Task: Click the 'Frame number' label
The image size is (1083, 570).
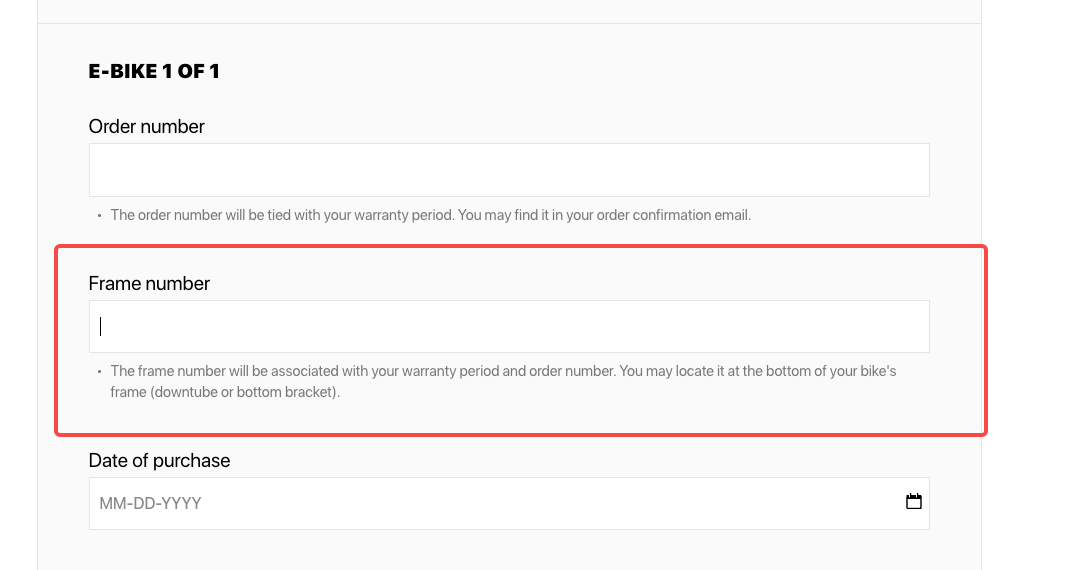Action: click(x=149, y=284)
